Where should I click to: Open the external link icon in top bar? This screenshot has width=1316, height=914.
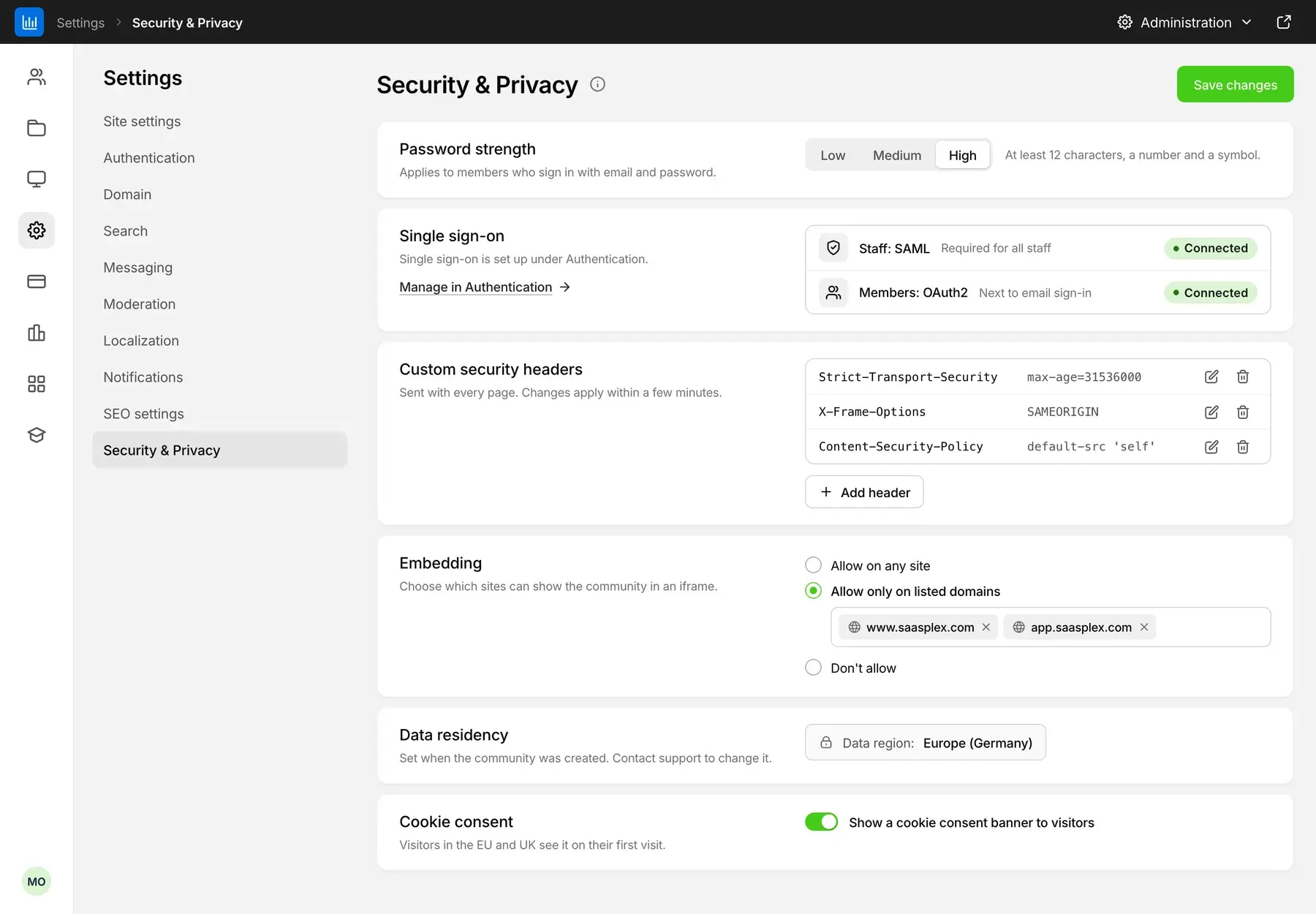[x=1284, y=22]
